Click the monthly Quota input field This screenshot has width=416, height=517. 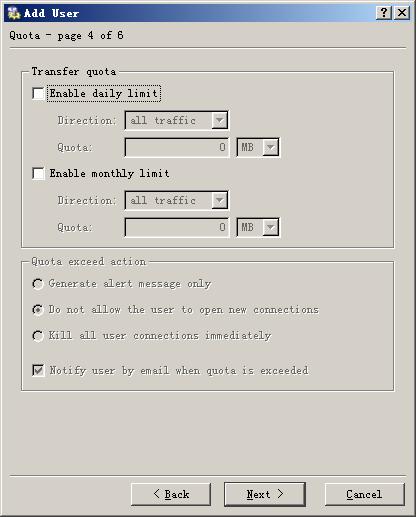coord(177,227)
